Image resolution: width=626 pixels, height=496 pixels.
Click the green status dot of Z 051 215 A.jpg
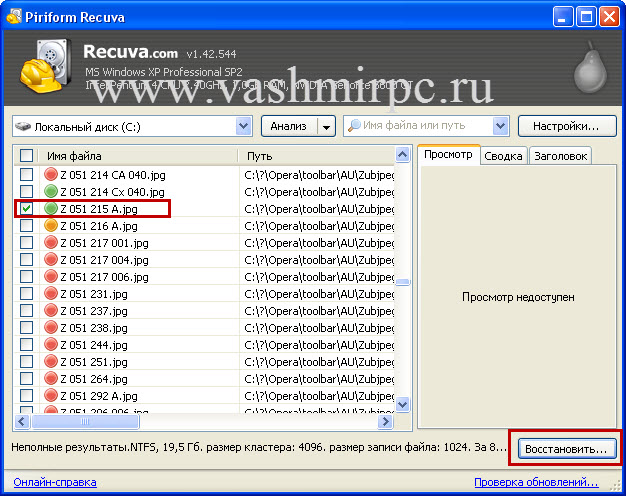[51, 208]
